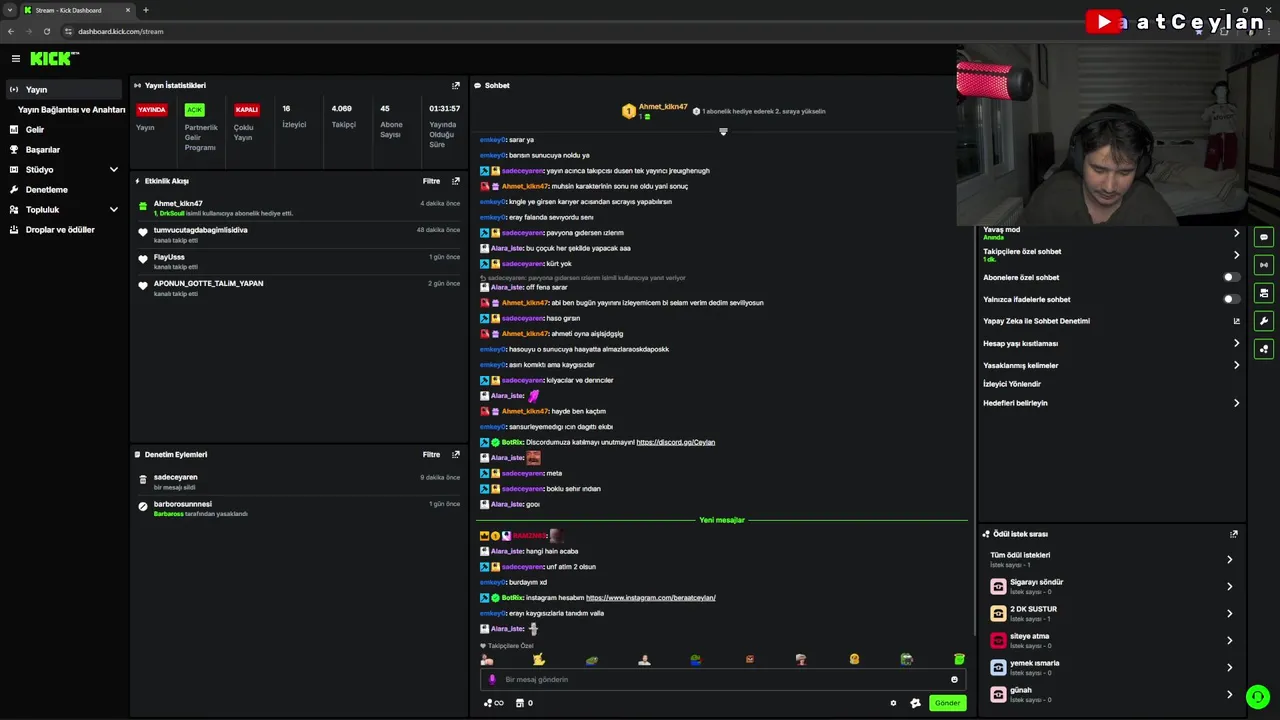Open a new browser tab
Image resolution: width=1280 pixels, height=720 pixels.
(146, 10)
